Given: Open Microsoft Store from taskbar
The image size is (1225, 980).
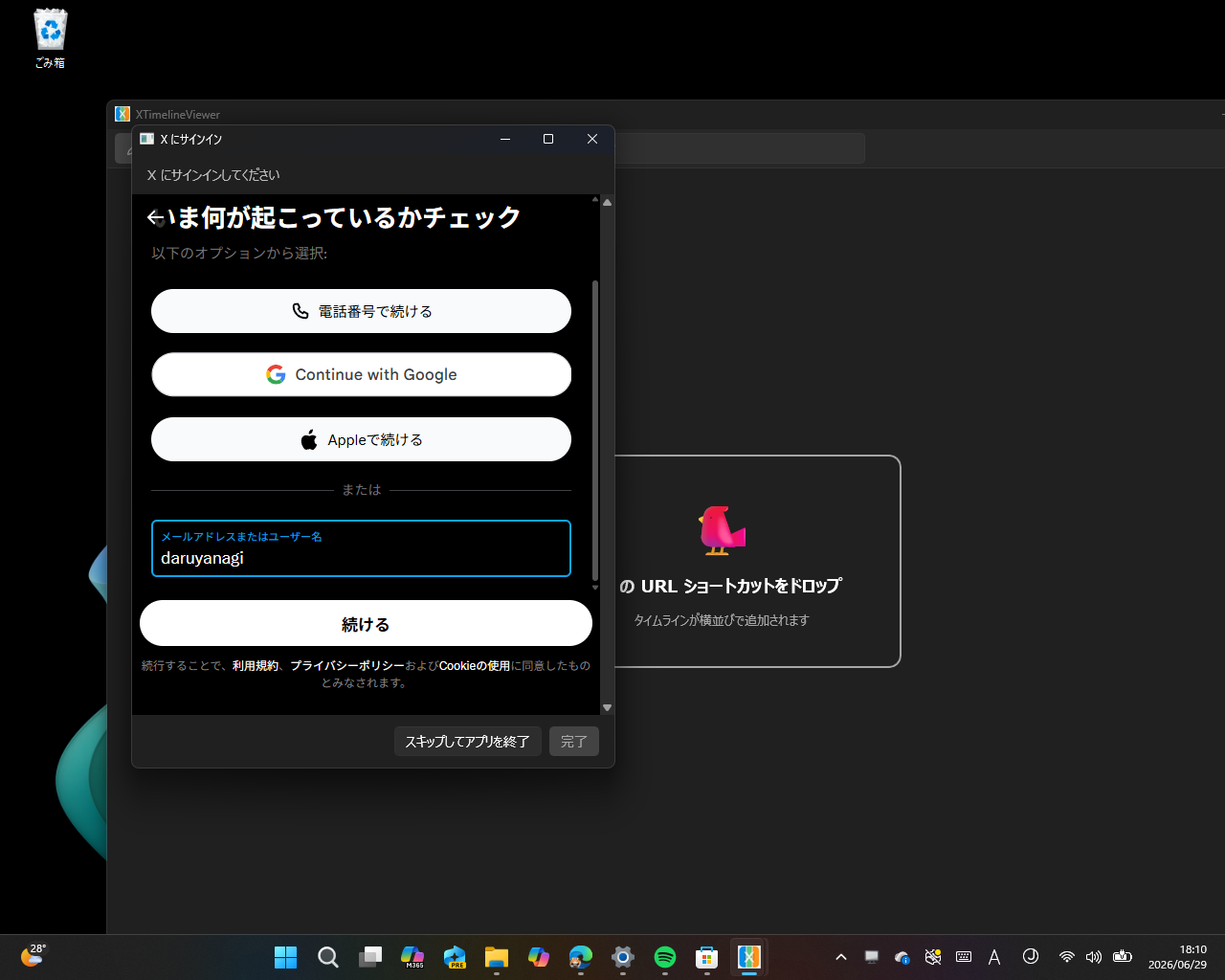Looking at the screenshot, I should point(706,957).
